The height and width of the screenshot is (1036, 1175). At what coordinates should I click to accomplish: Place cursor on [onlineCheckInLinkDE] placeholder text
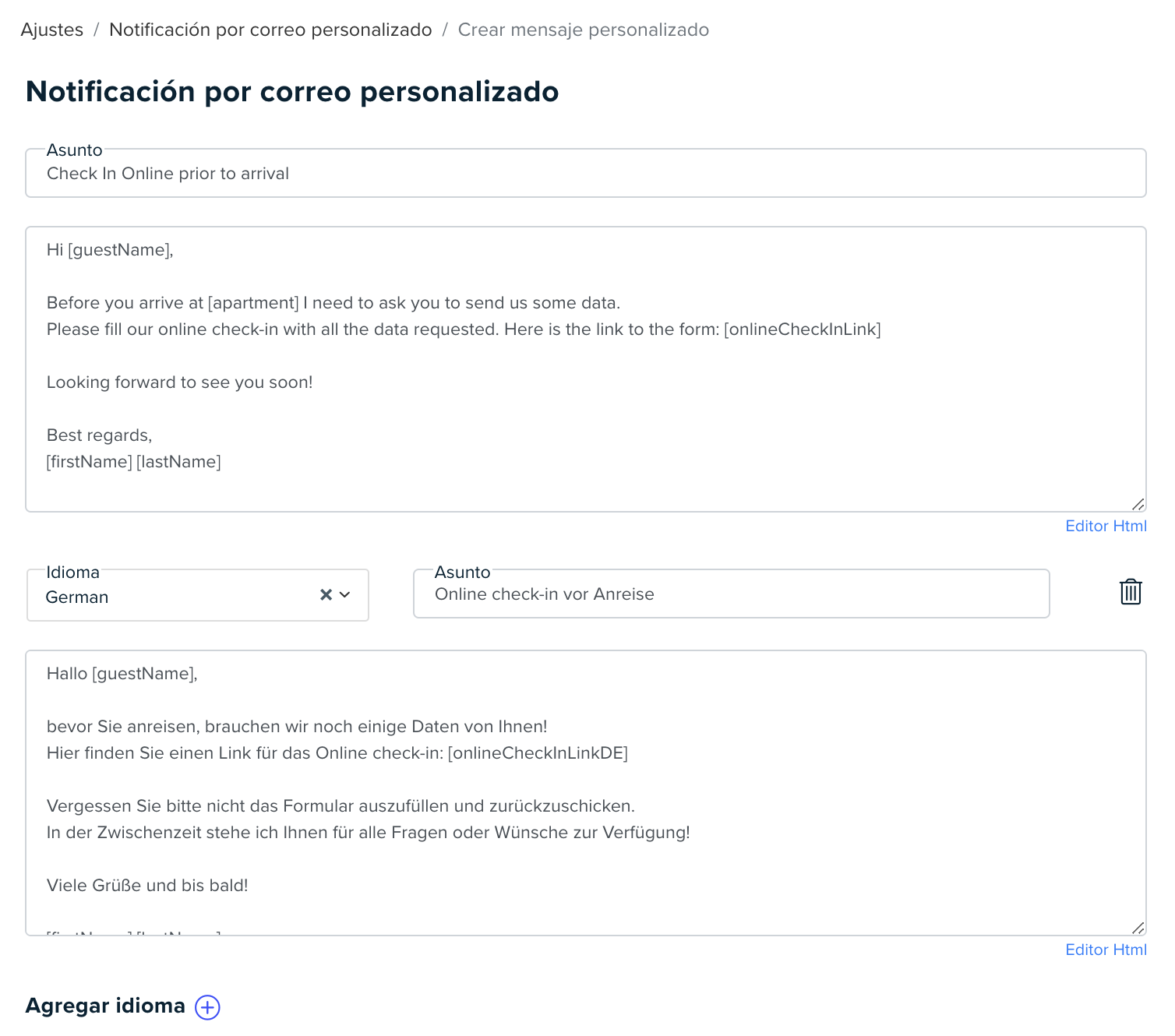click(x=538, y=753)
